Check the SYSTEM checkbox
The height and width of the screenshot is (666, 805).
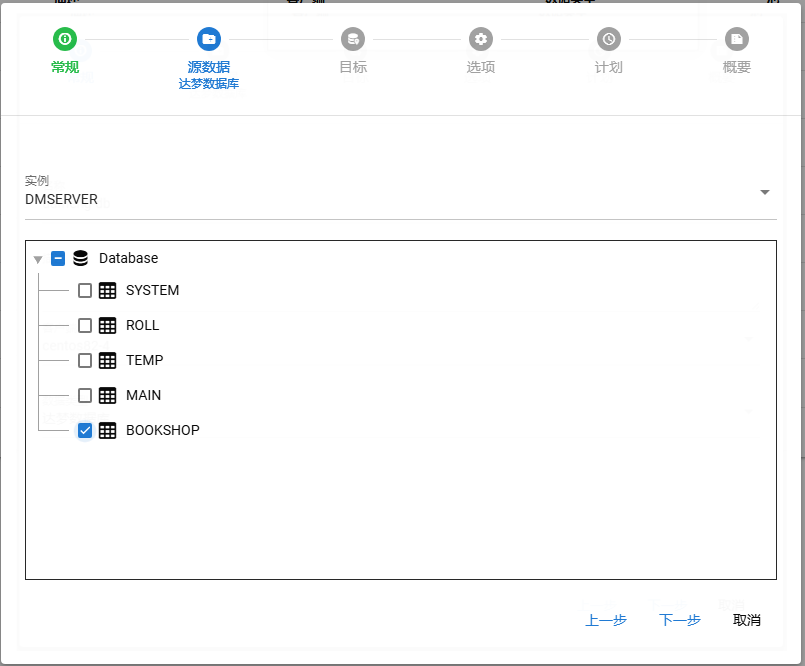[85, 291]
